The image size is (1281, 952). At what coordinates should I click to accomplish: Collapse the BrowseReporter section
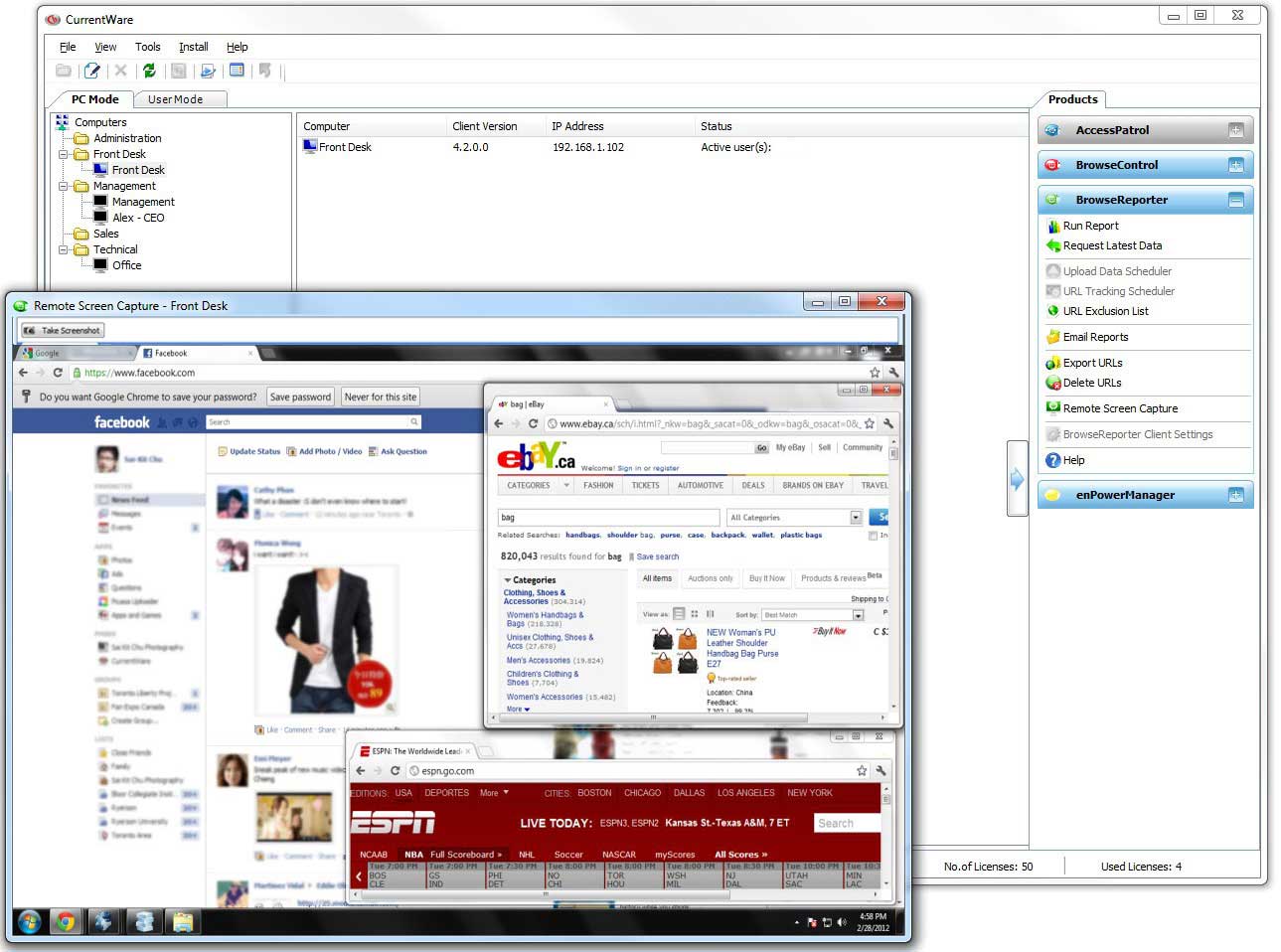coord(1235,200)
